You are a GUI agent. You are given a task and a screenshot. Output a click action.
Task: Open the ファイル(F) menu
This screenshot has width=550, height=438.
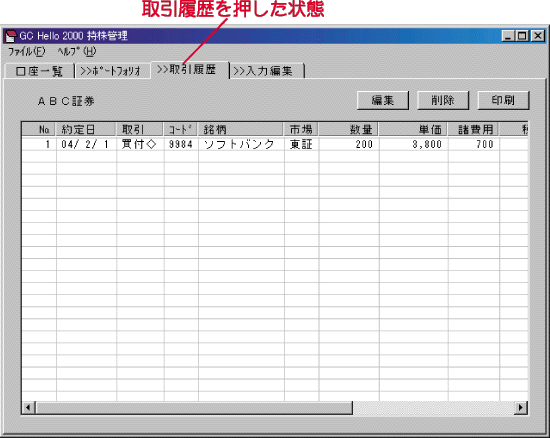click(x=27, y=52)
